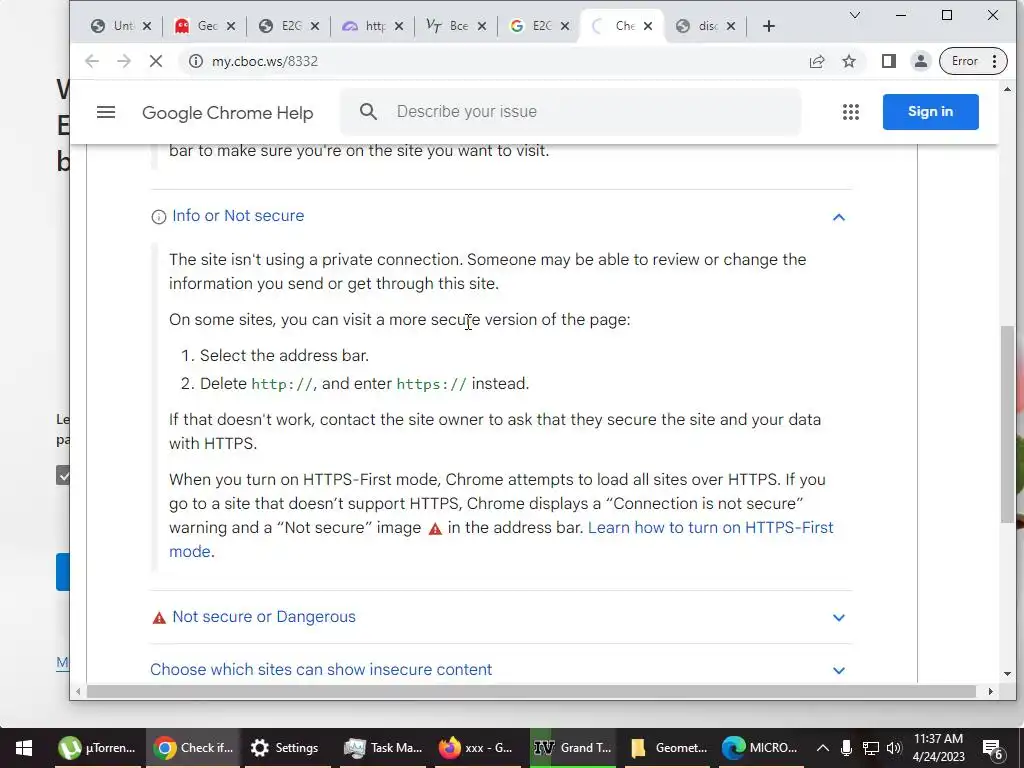This screenshot has height=768, width=1024.
Task: Open the volume tray icon
Action: pos(894,748)
